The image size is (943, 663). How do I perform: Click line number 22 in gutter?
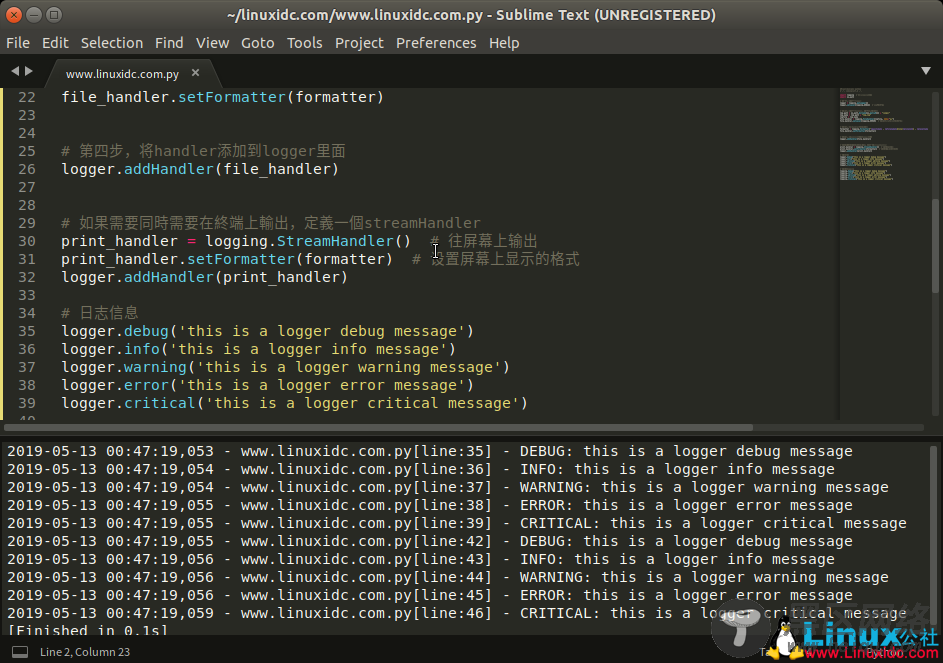pyautogui.click(x=26, y=97)
